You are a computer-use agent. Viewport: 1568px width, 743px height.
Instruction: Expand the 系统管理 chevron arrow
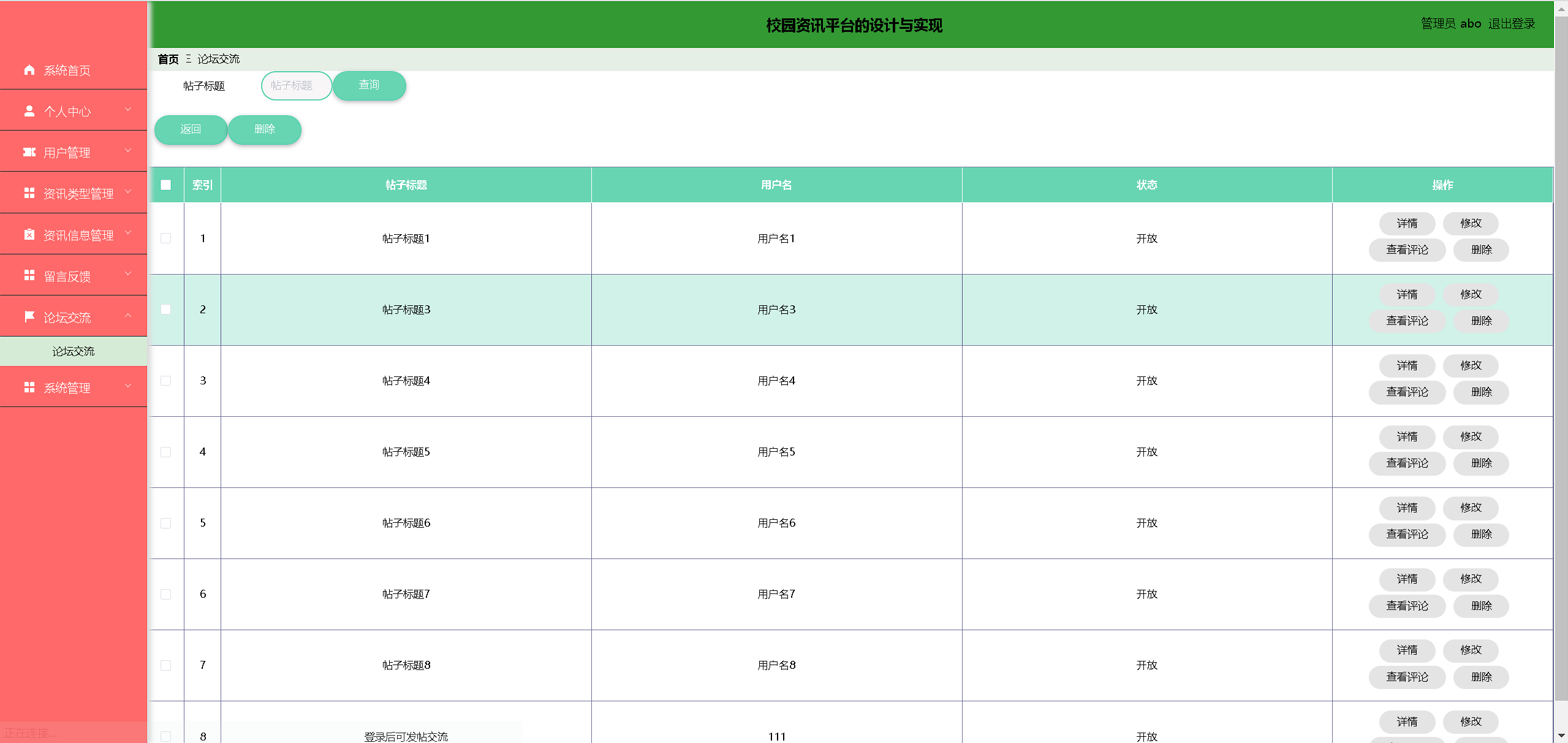click(x=128, y=386)
